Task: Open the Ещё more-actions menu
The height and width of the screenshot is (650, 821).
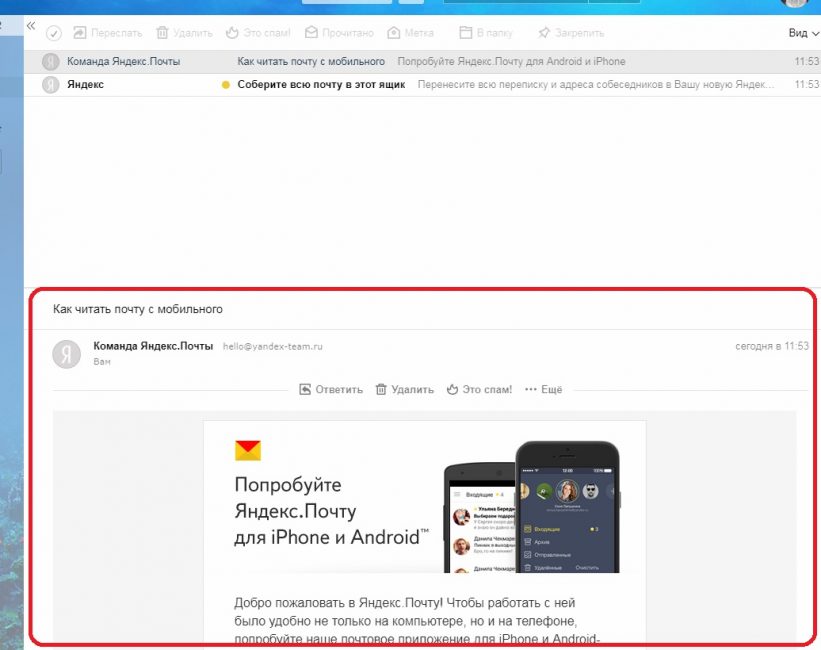Action: tap(543, 390)
